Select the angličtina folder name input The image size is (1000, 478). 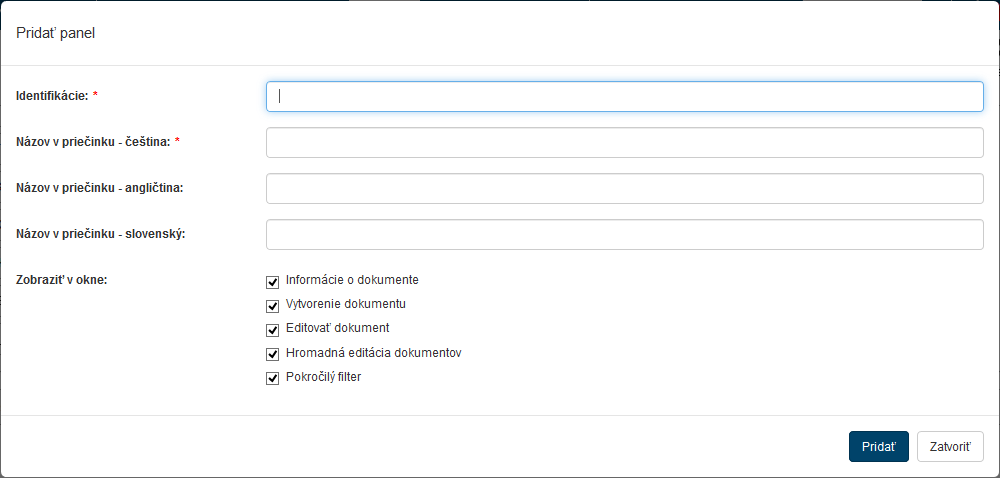[625, 188]
